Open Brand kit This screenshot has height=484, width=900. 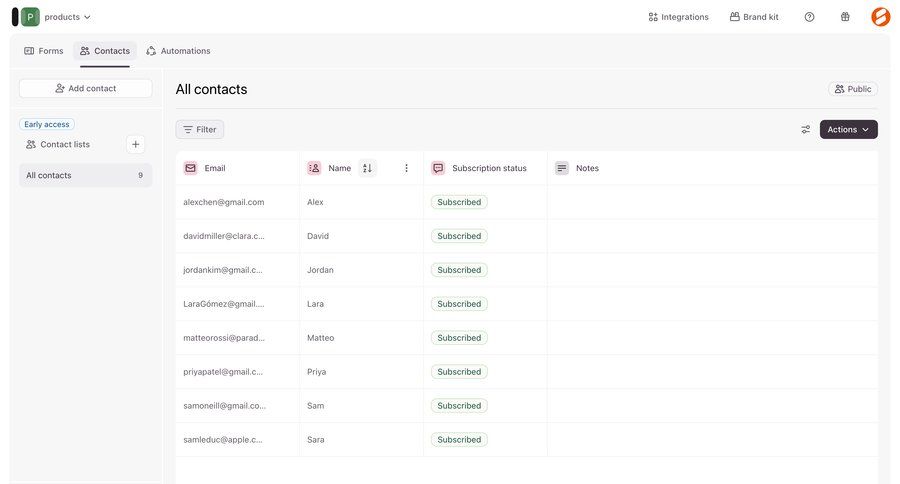click(754, 17)
